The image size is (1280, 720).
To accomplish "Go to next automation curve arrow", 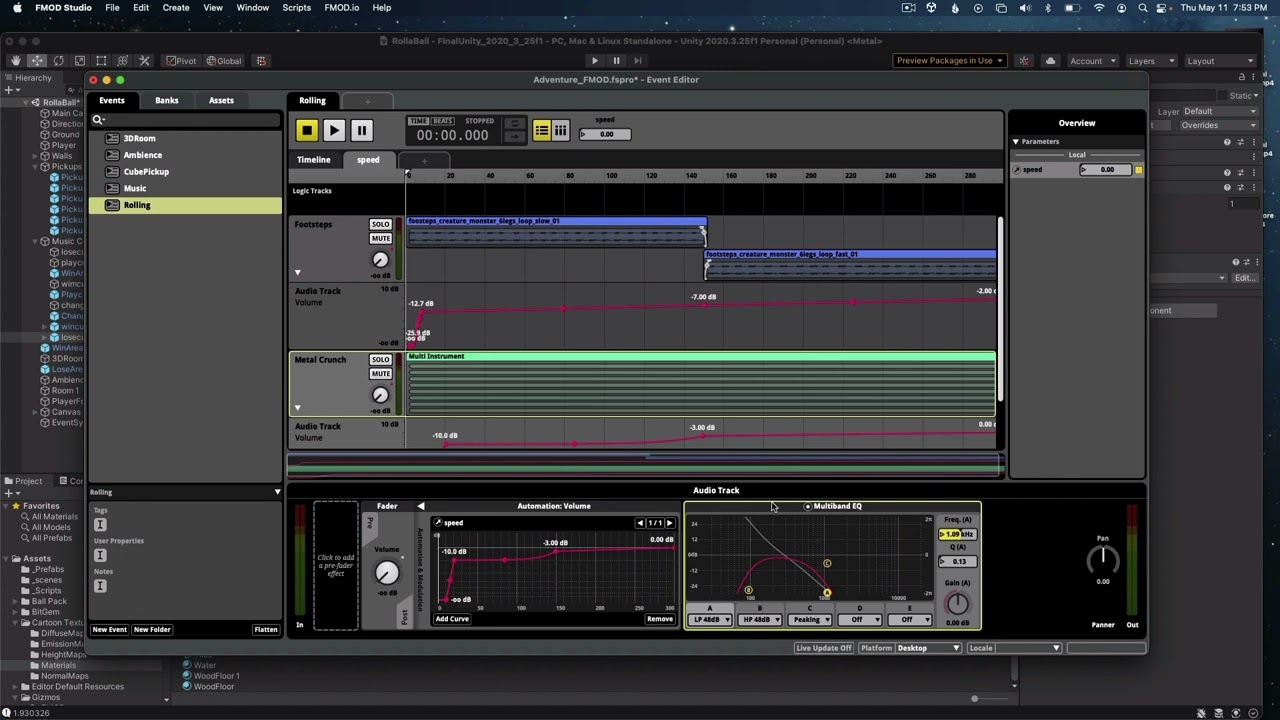I will (670, 523).
